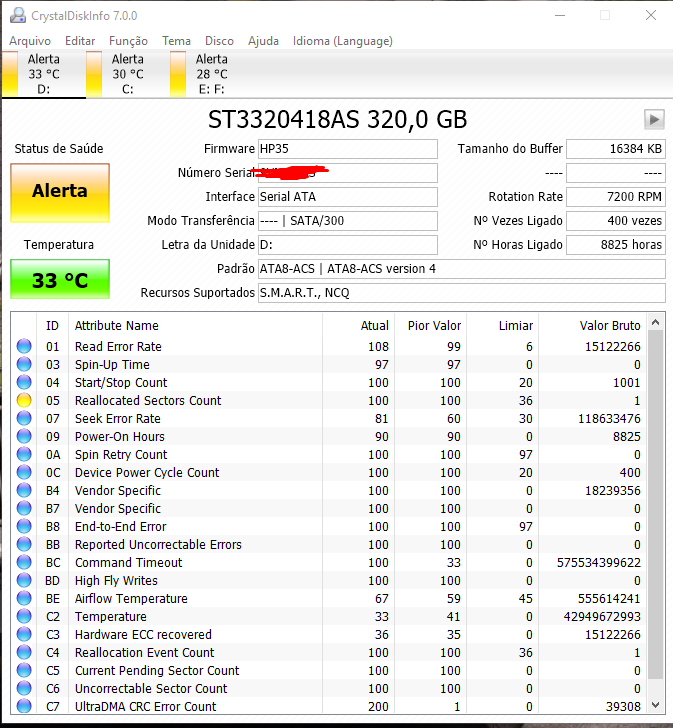Click the Nº Horas Ligado field 8825 horas
The image size is (673, 728).
(x=616, y=245)
